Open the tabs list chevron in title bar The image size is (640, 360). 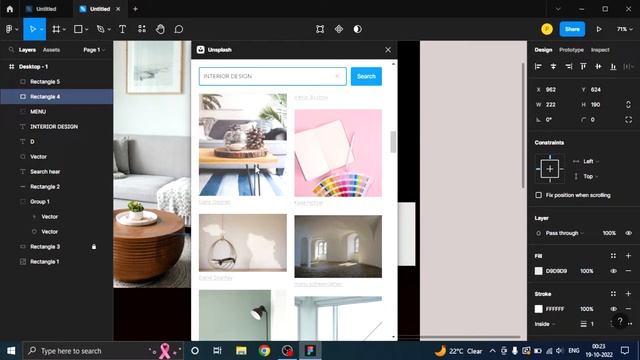tap(558, 9)
